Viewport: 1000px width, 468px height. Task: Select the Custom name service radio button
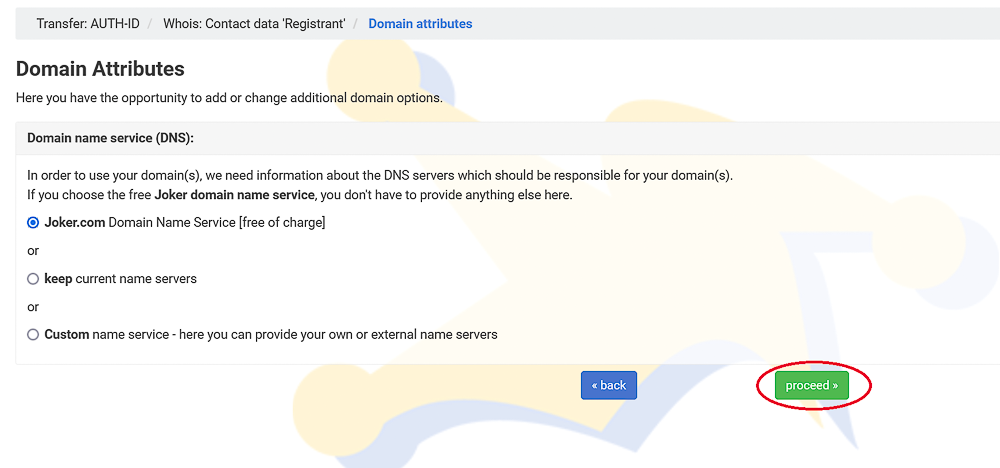(x=33, y=335)
